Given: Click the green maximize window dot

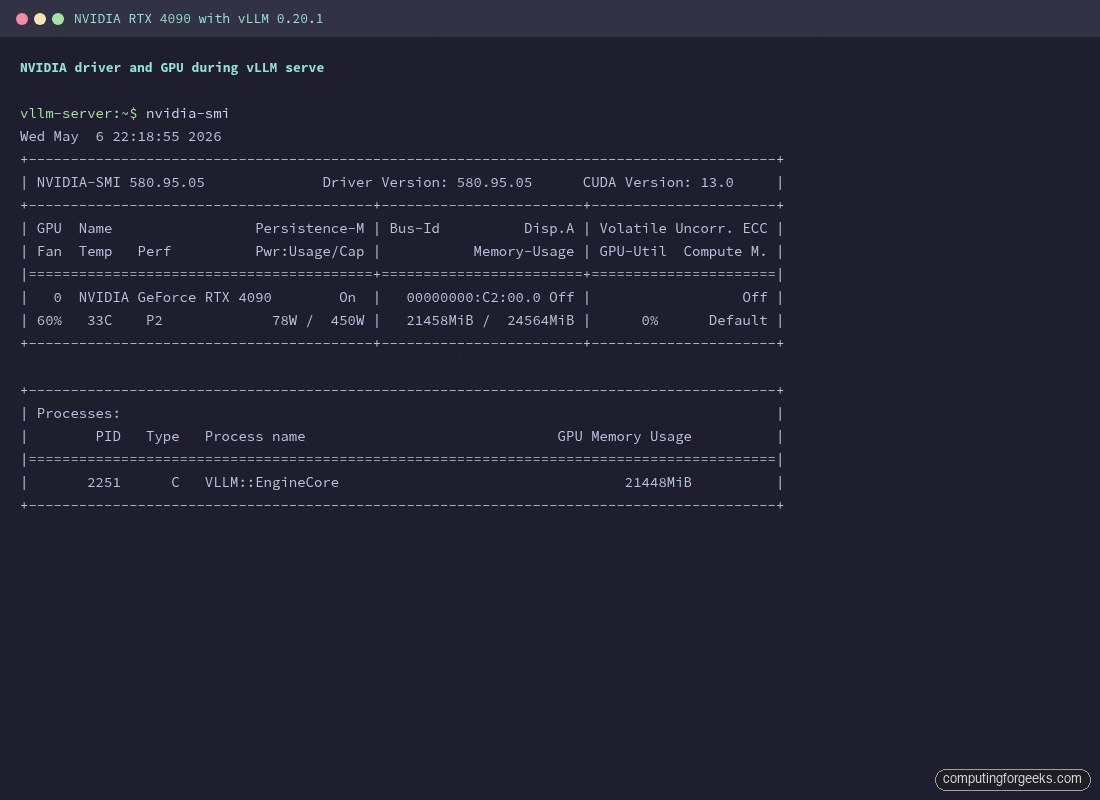Looking at the screenshot, I should 58,19.
